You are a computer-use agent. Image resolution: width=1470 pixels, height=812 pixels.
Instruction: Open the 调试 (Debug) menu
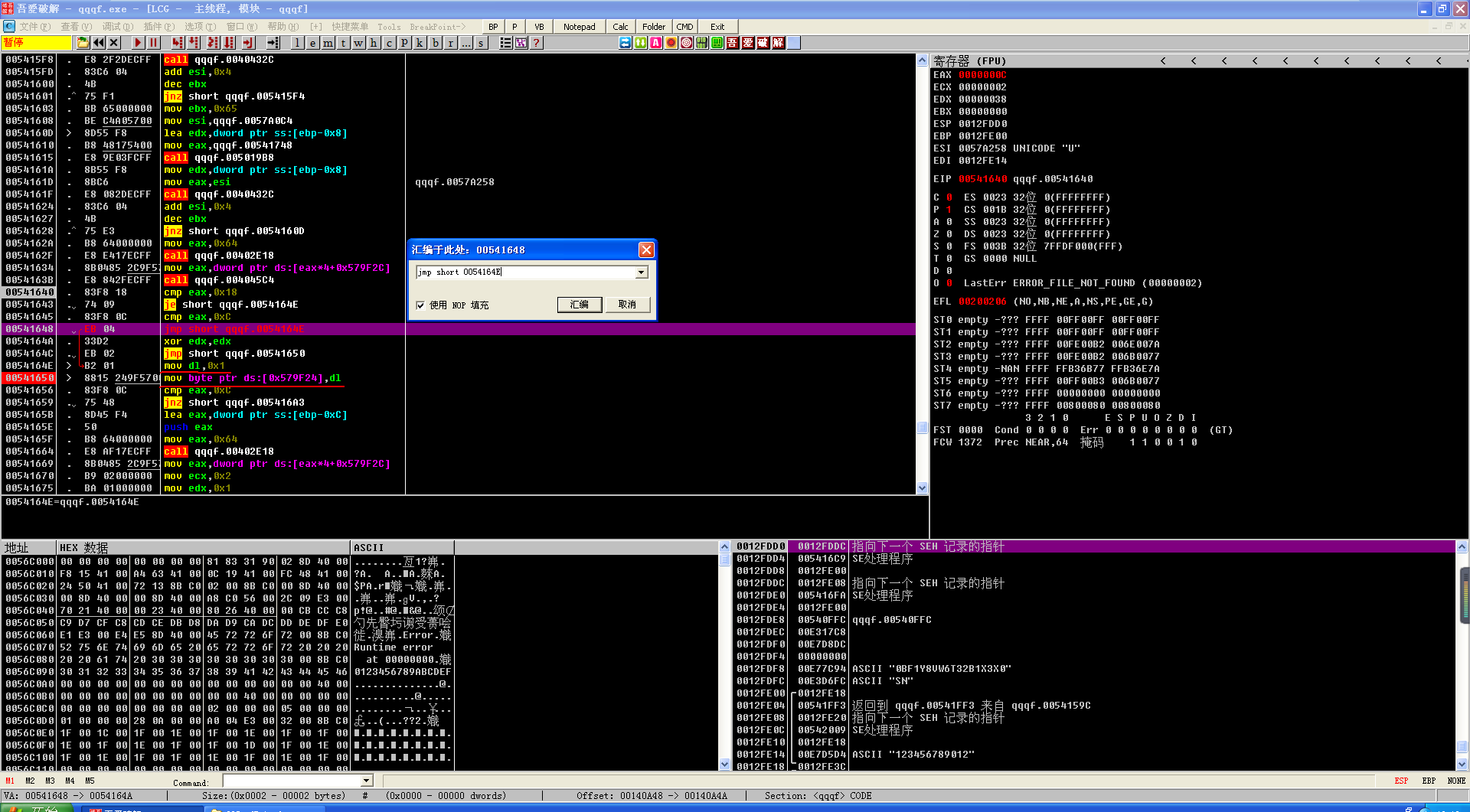tap(117, 27)
